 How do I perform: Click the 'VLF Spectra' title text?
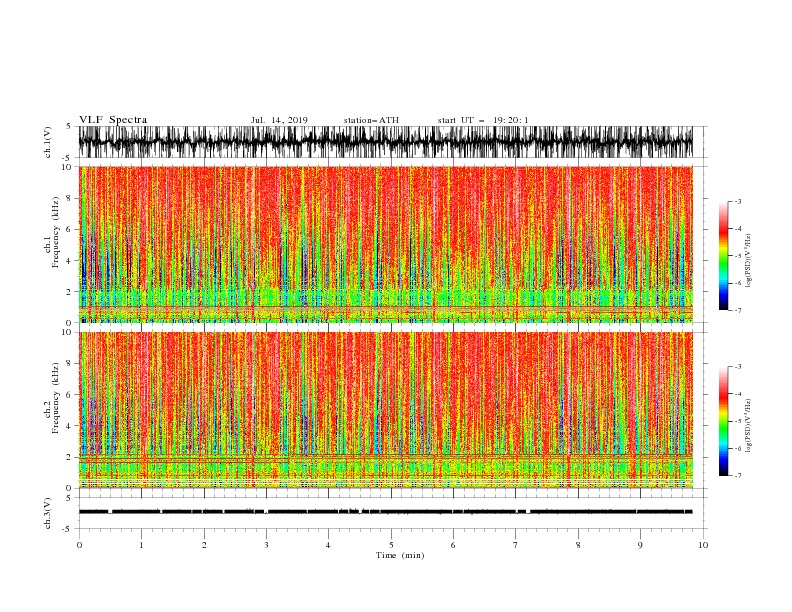coord(113,120)
